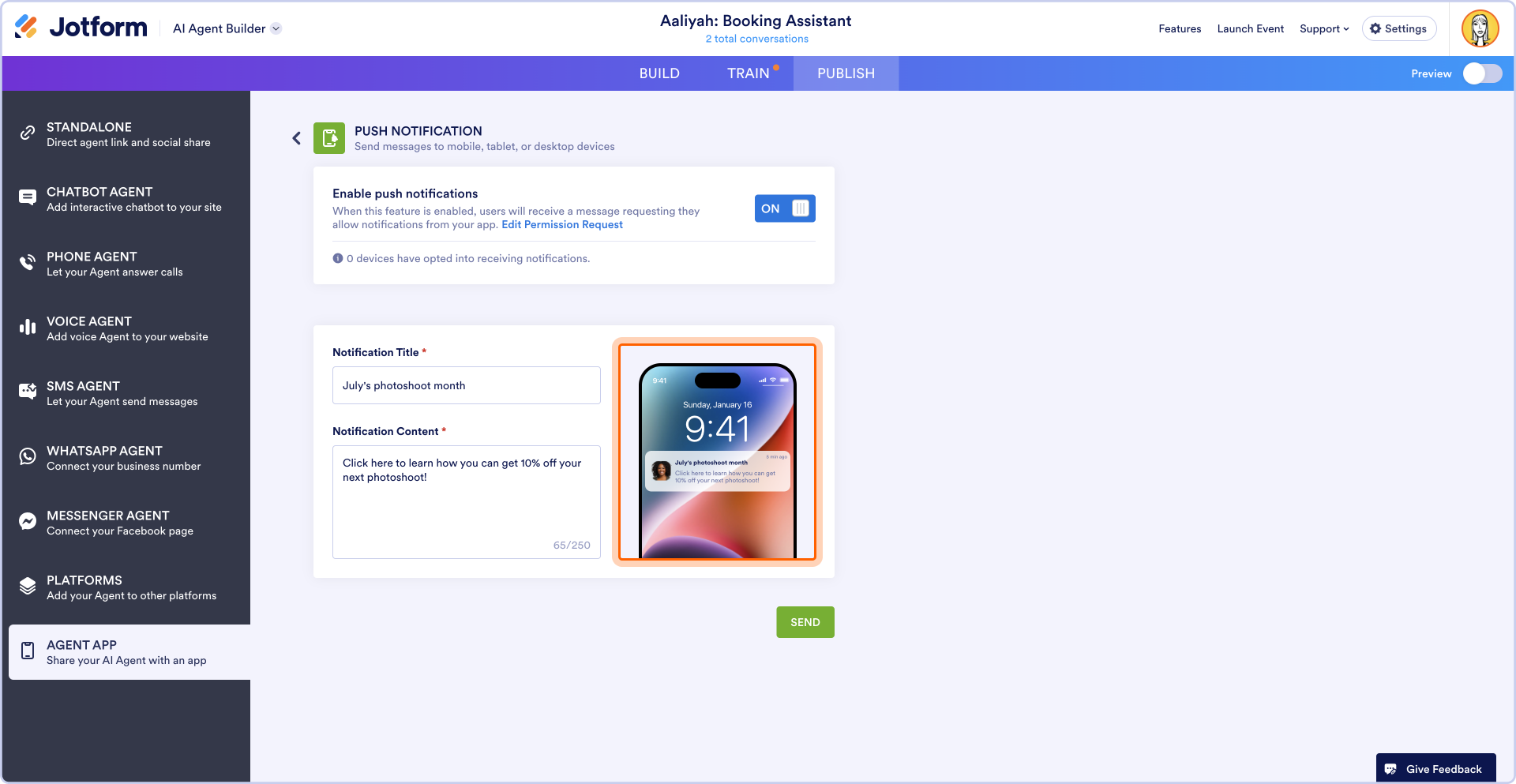Click the back arrow beside Push Notification

click(x=297, y=138)
